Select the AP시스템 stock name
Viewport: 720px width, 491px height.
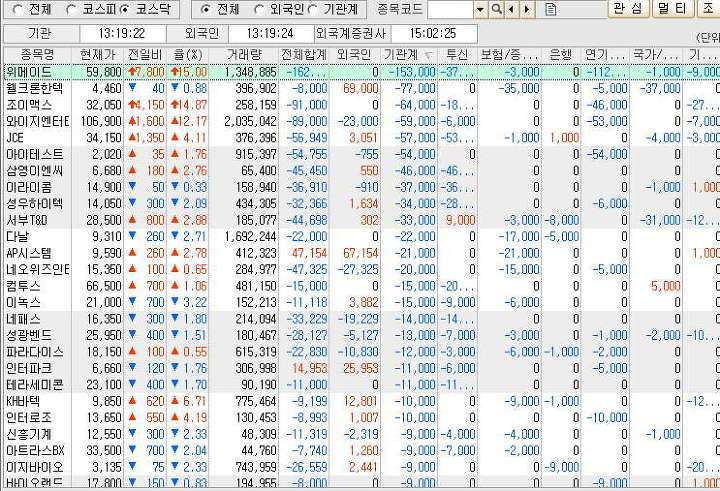point(29,253)
